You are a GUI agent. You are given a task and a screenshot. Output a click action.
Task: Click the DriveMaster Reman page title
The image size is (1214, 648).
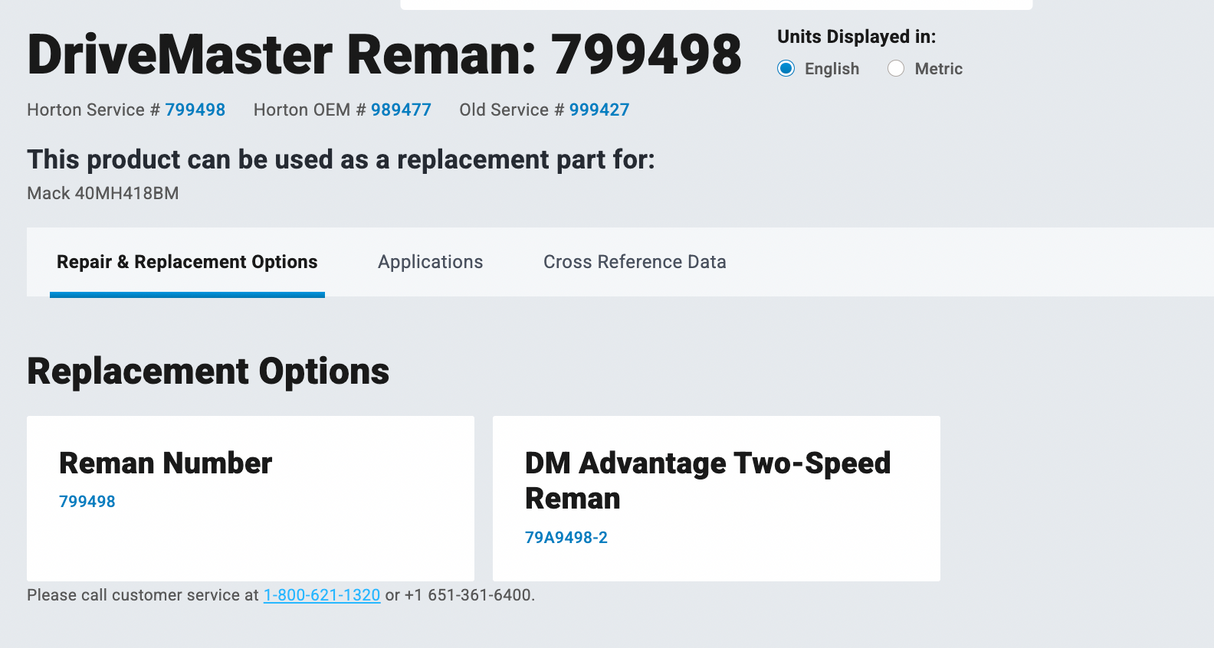(384, 54)
